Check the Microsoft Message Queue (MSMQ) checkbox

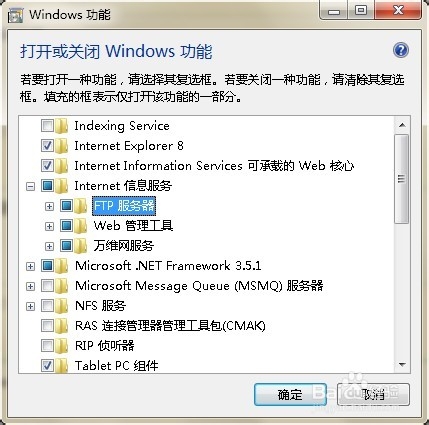pyautogui.click(x=47, y=286)
